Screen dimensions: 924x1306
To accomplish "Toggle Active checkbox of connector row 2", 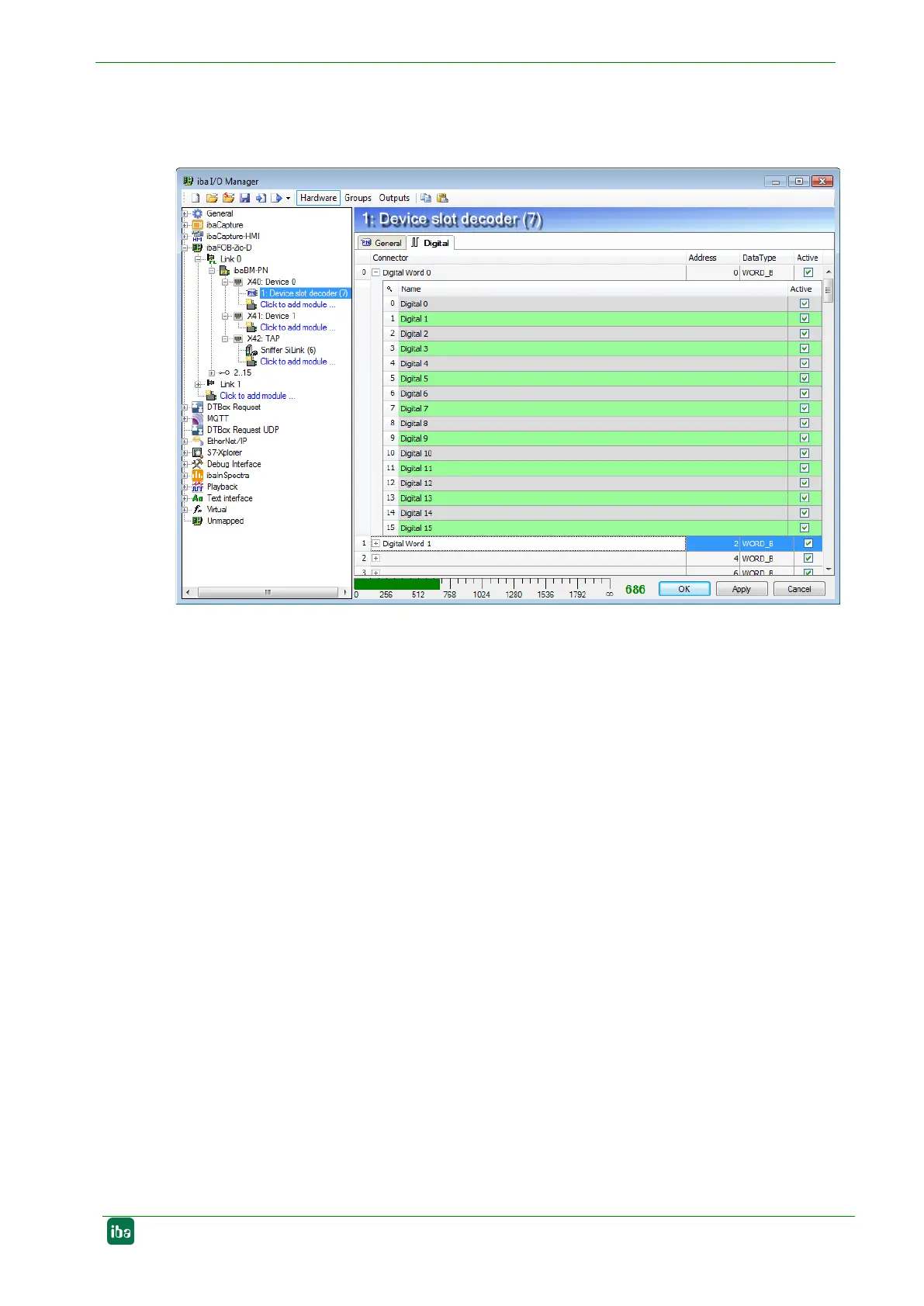I will click(x=808, y=558).
